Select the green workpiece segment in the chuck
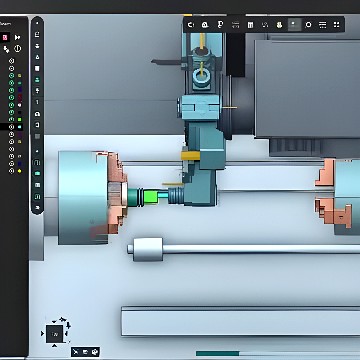Viewport: 360px width, 360px height. coord(150,197)
